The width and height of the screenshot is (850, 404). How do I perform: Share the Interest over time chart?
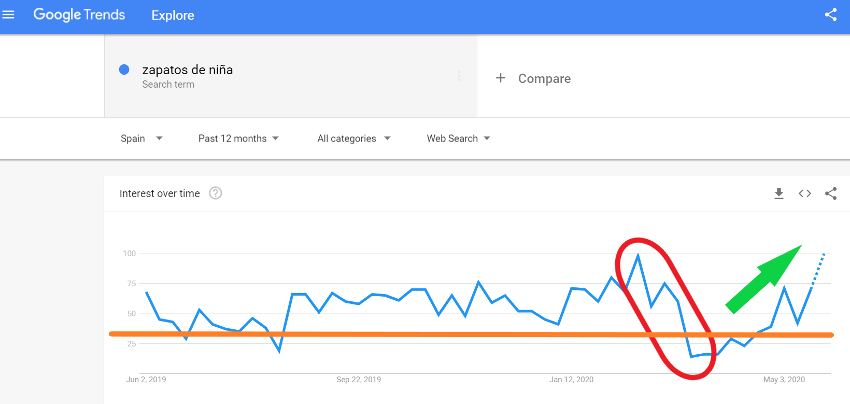click(831, 193)
